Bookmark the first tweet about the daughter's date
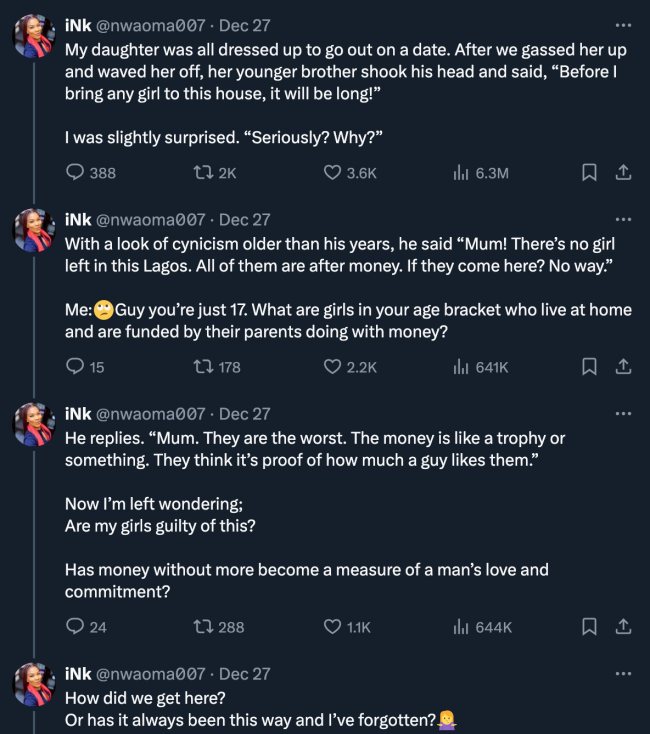 click(x=590, y=173)
